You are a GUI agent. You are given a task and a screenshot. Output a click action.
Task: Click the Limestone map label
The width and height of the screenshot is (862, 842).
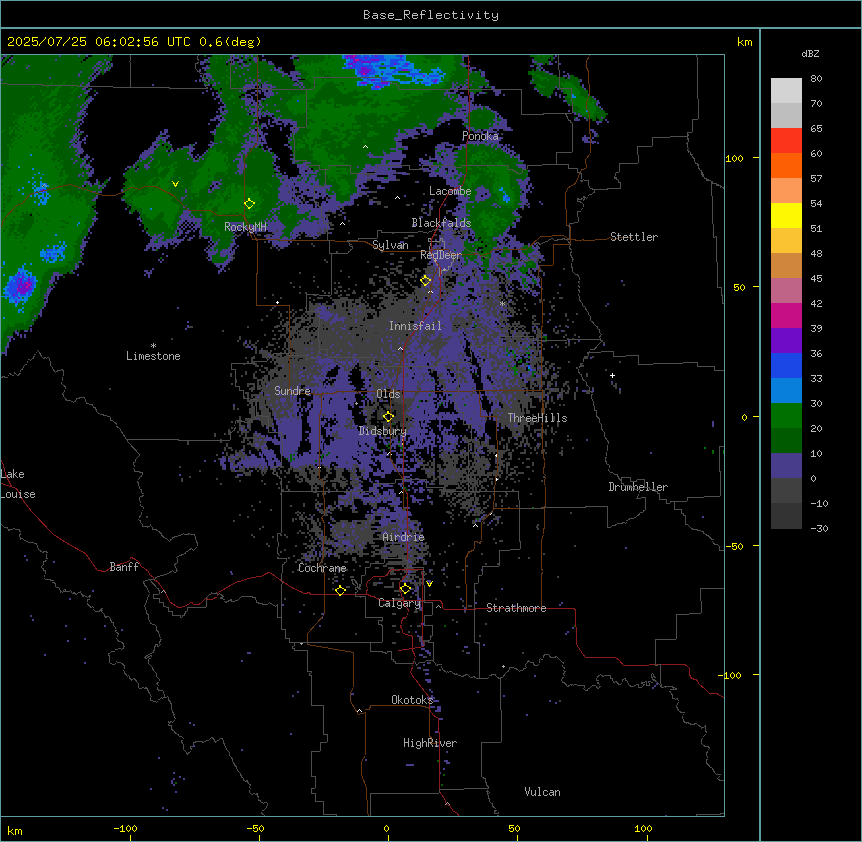point(153,356)
